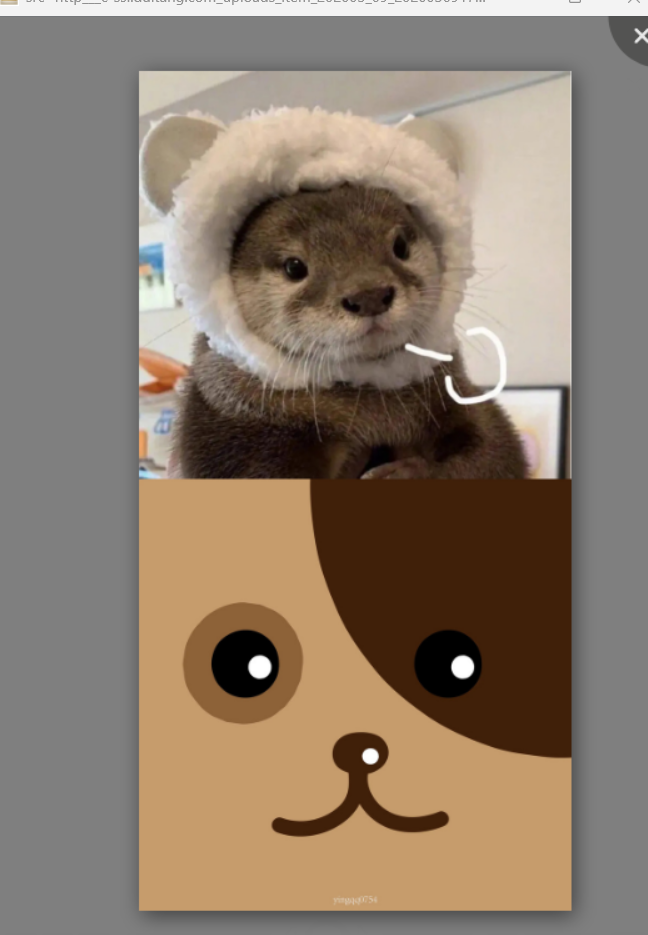This screenshot has width=648, height=935.
Task: Maximize the image viewer window
Action: point(575,3)
